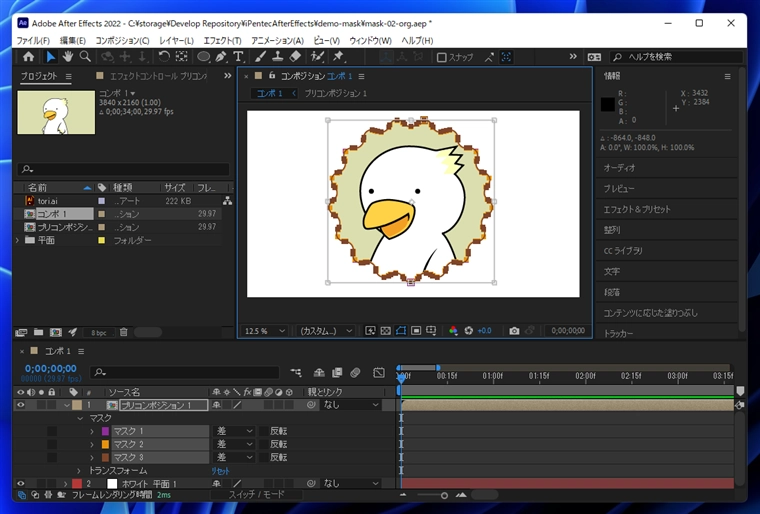Create a new folder in Project panel
760x514 pixels.
tap(38, 332)
